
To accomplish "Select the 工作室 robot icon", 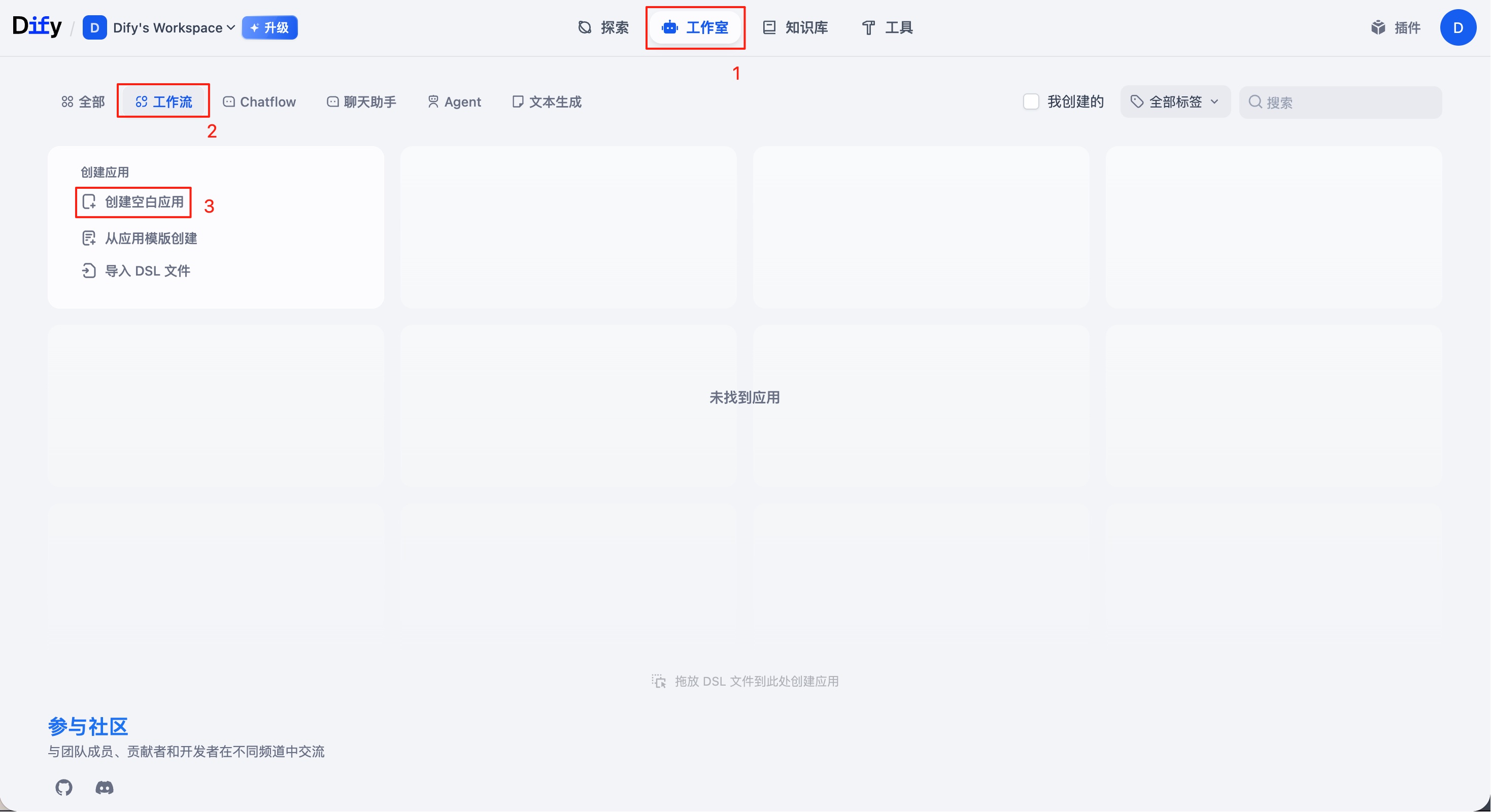I will [670, 27].
